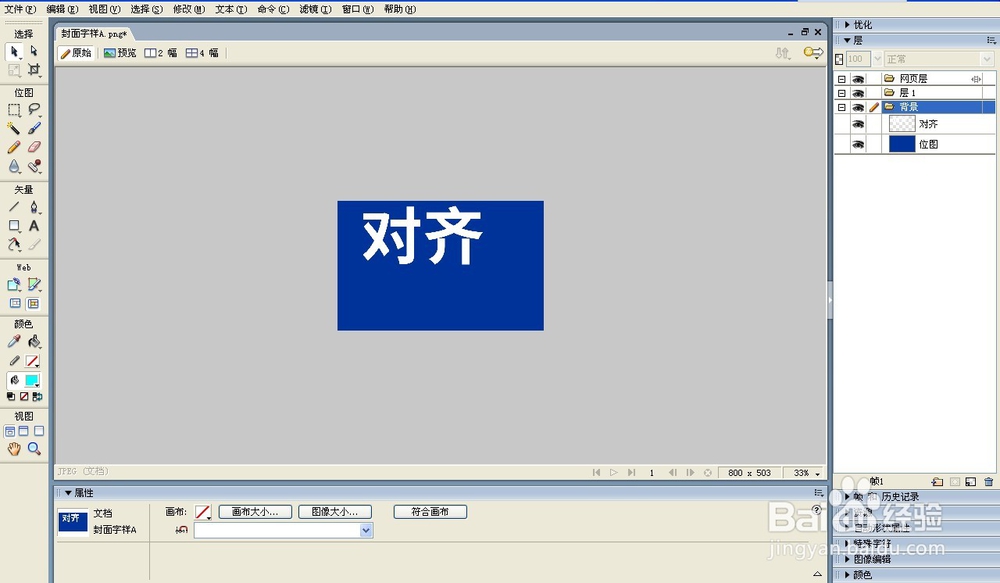Select the Zoom magnifier tool

pyautogui.click(x=34, y=448)
